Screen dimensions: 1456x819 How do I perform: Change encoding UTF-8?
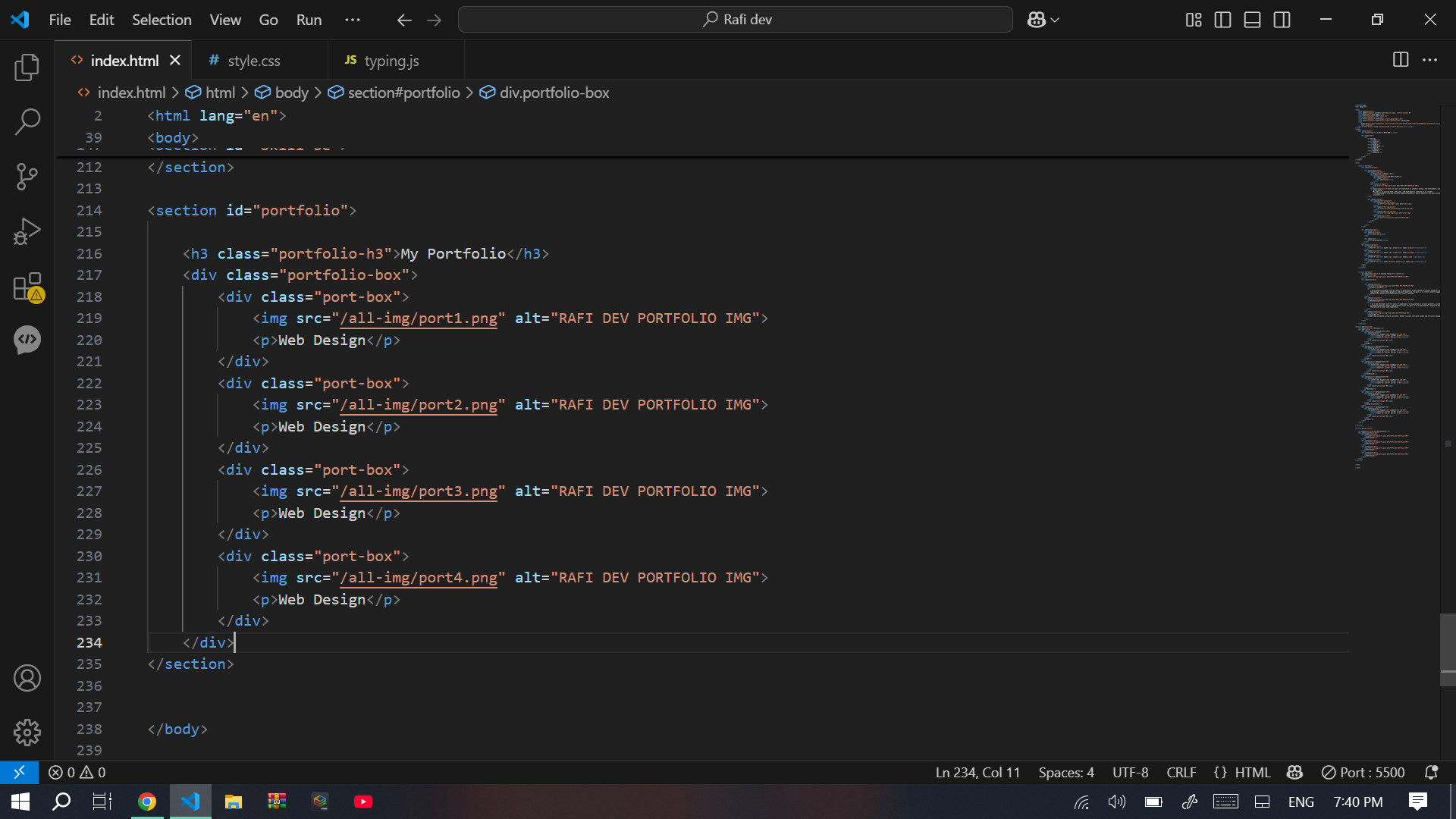(1130, 773)
